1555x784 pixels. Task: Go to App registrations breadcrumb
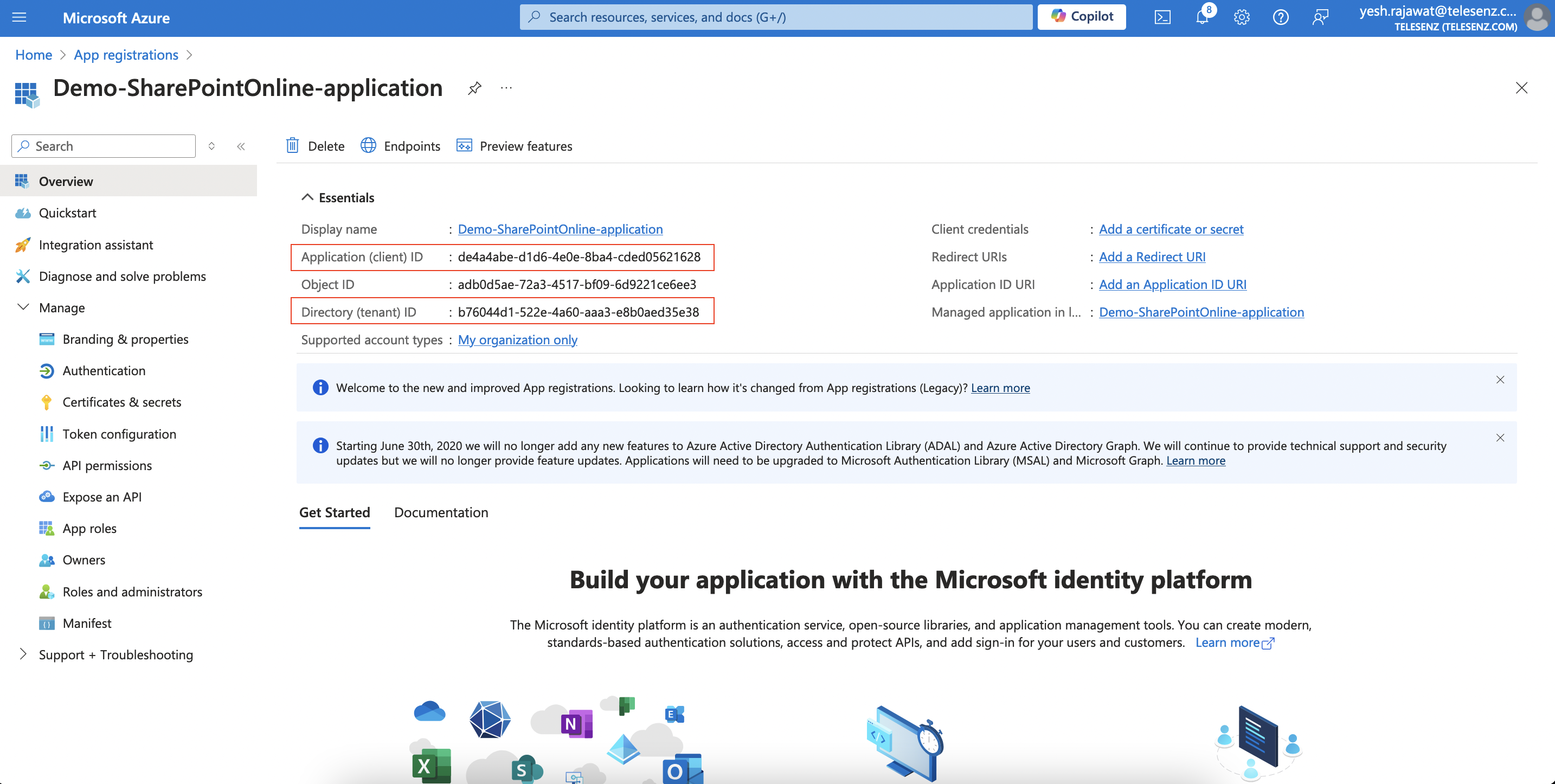coord(126,54)
